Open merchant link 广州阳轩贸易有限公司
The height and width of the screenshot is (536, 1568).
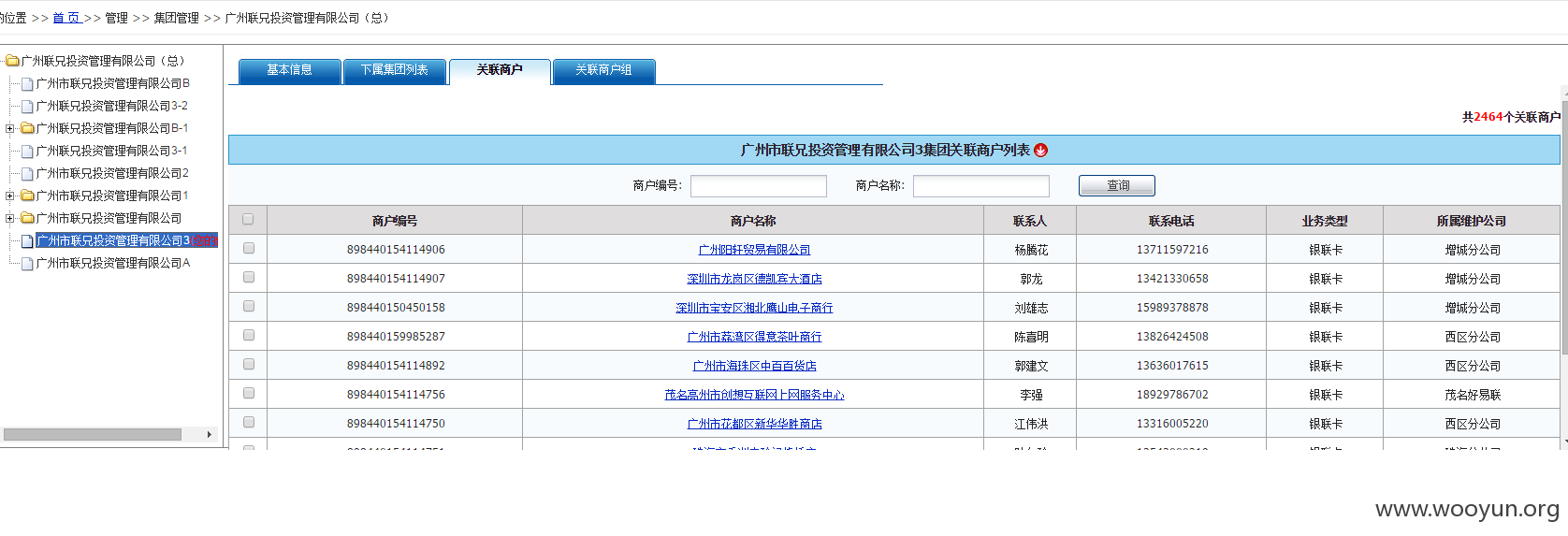(x=754, y=250)
